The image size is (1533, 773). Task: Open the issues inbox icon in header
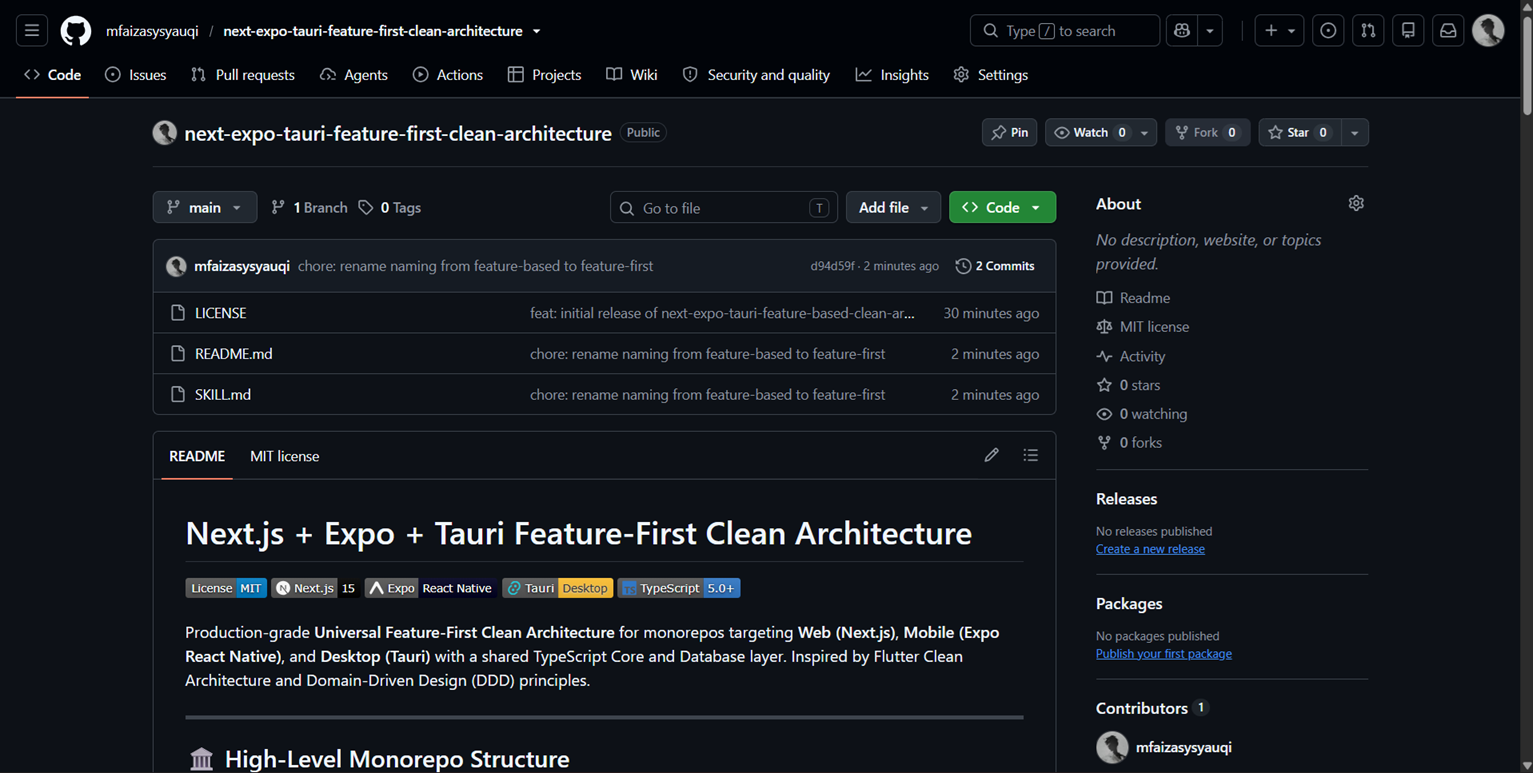[1328, 31]
